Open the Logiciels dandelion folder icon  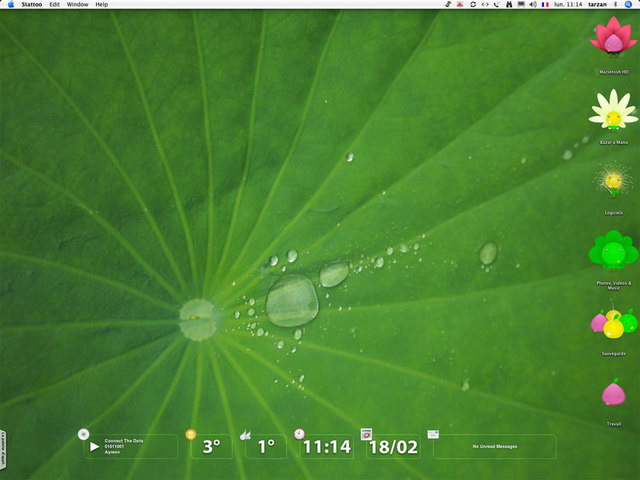[x=613, y=180]
